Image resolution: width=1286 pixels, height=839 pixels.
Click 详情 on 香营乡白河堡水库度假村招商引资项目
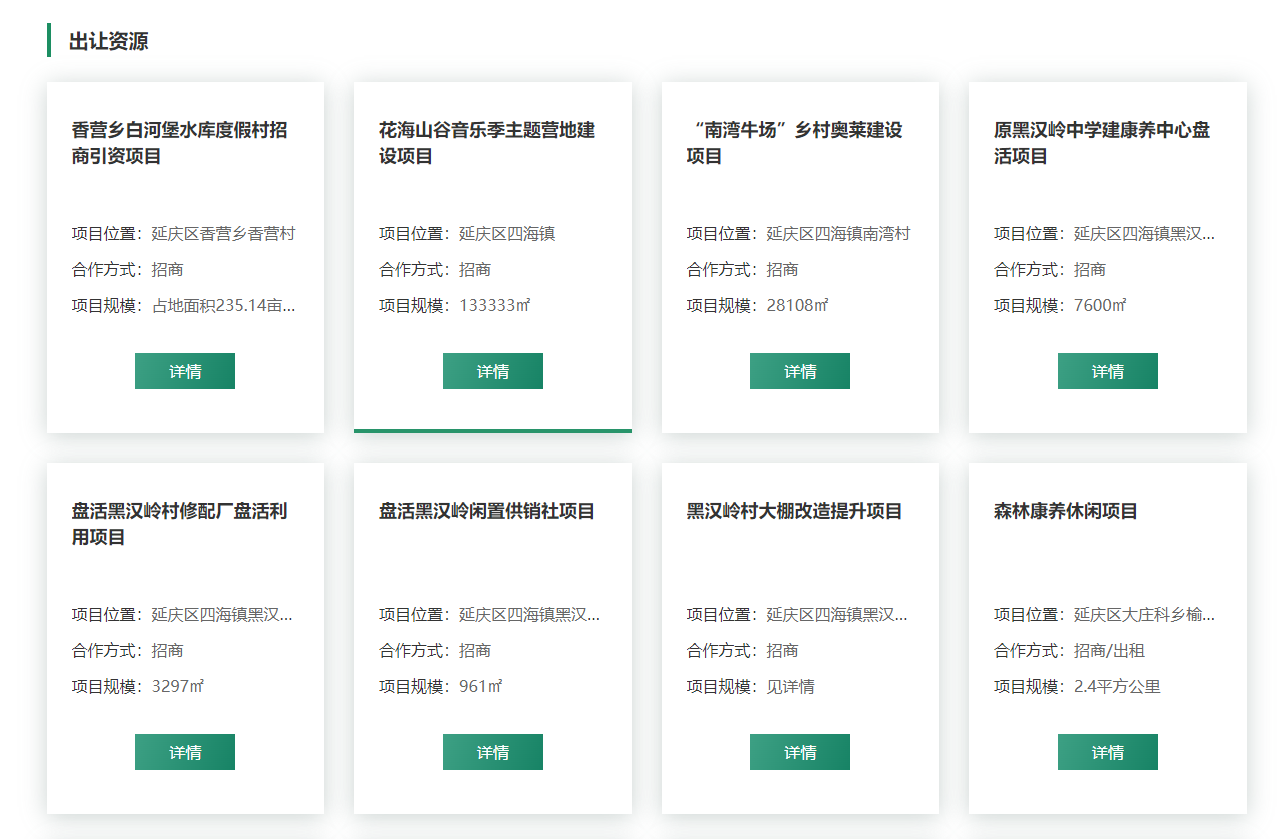tap(184, 371)
